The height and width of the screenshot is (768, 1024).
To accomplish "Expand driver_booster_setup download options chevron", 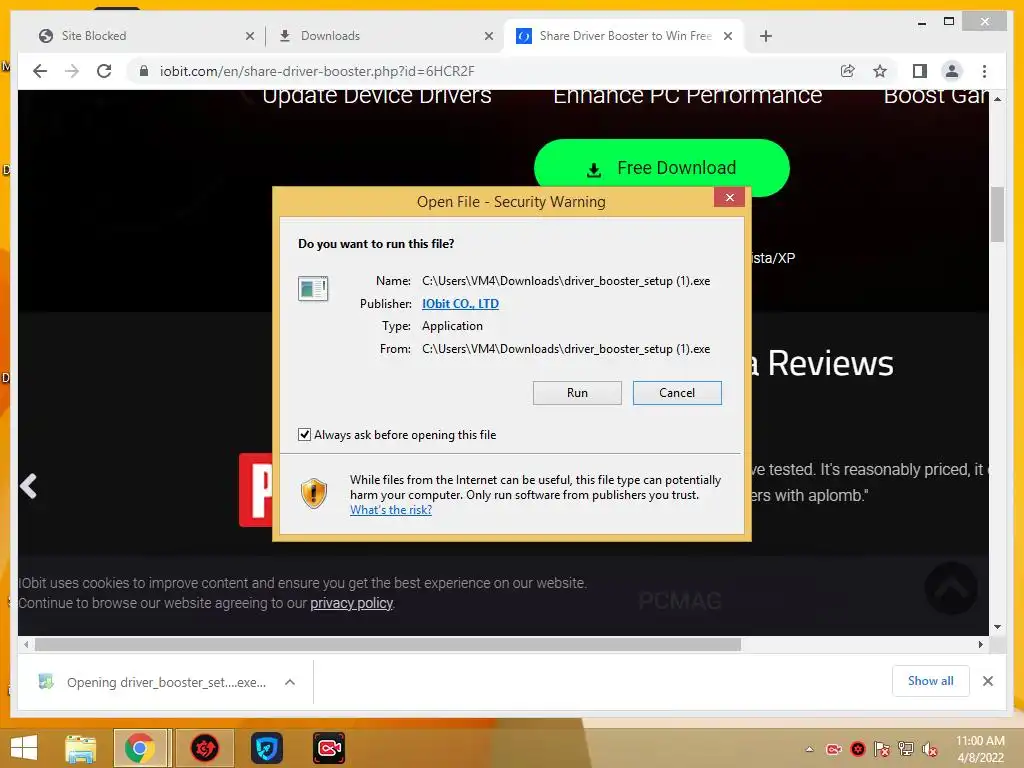I will tap(290, 682).
